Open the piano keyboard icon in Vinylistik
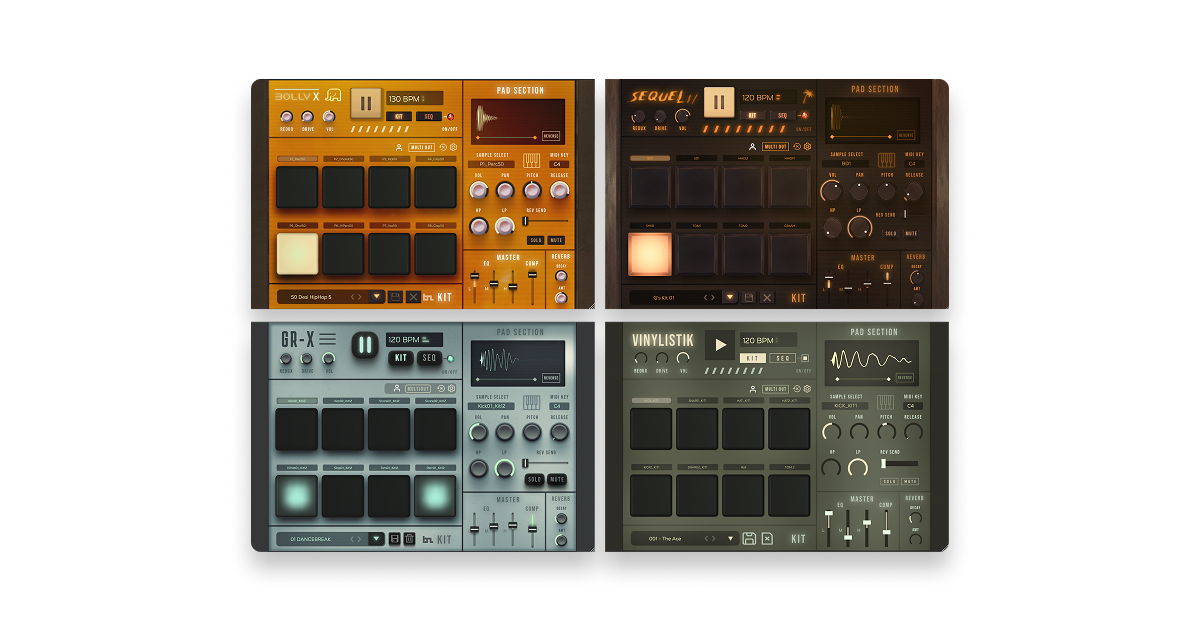 click(x=885, y=402)
